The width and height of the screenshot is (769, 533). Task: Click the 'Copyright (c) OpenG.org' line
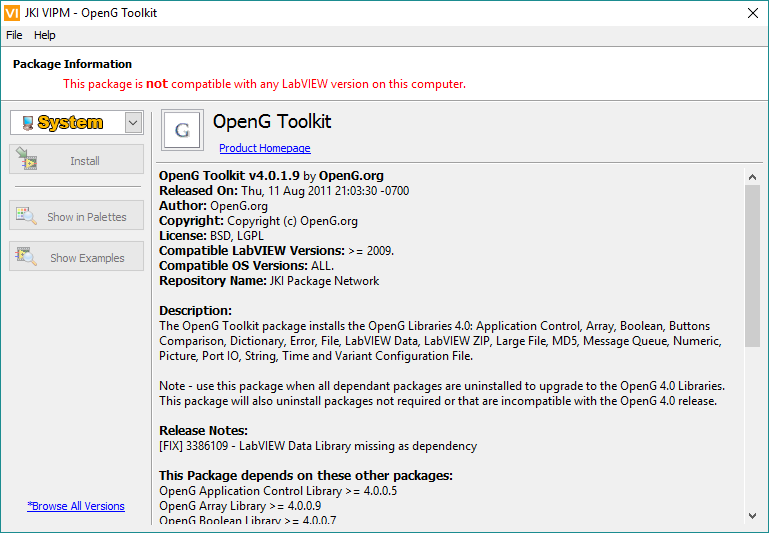point(258,221)
